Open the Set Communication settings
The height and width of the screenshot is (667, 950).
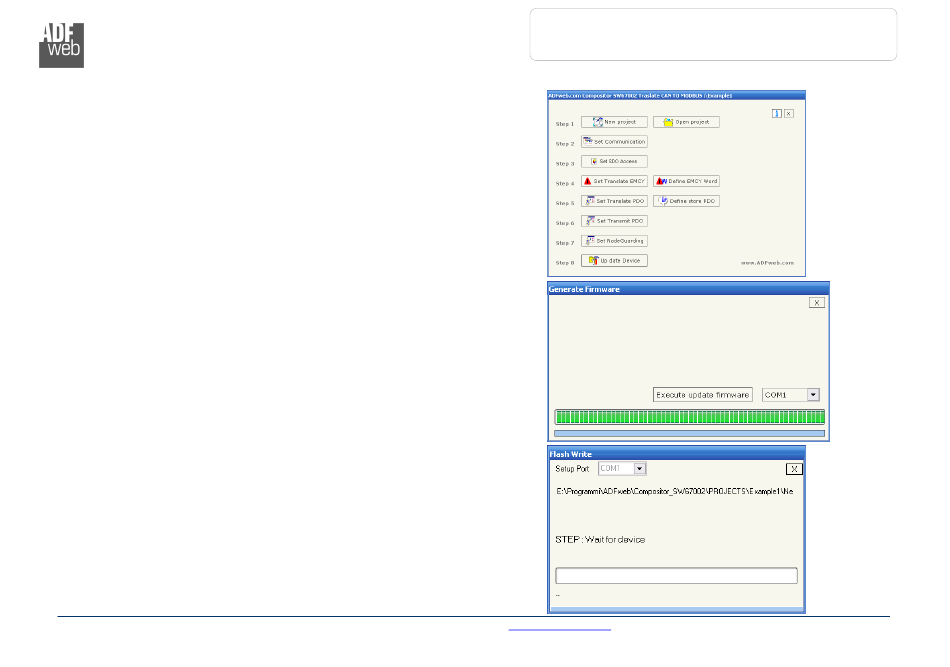click(x=614, y=142)
